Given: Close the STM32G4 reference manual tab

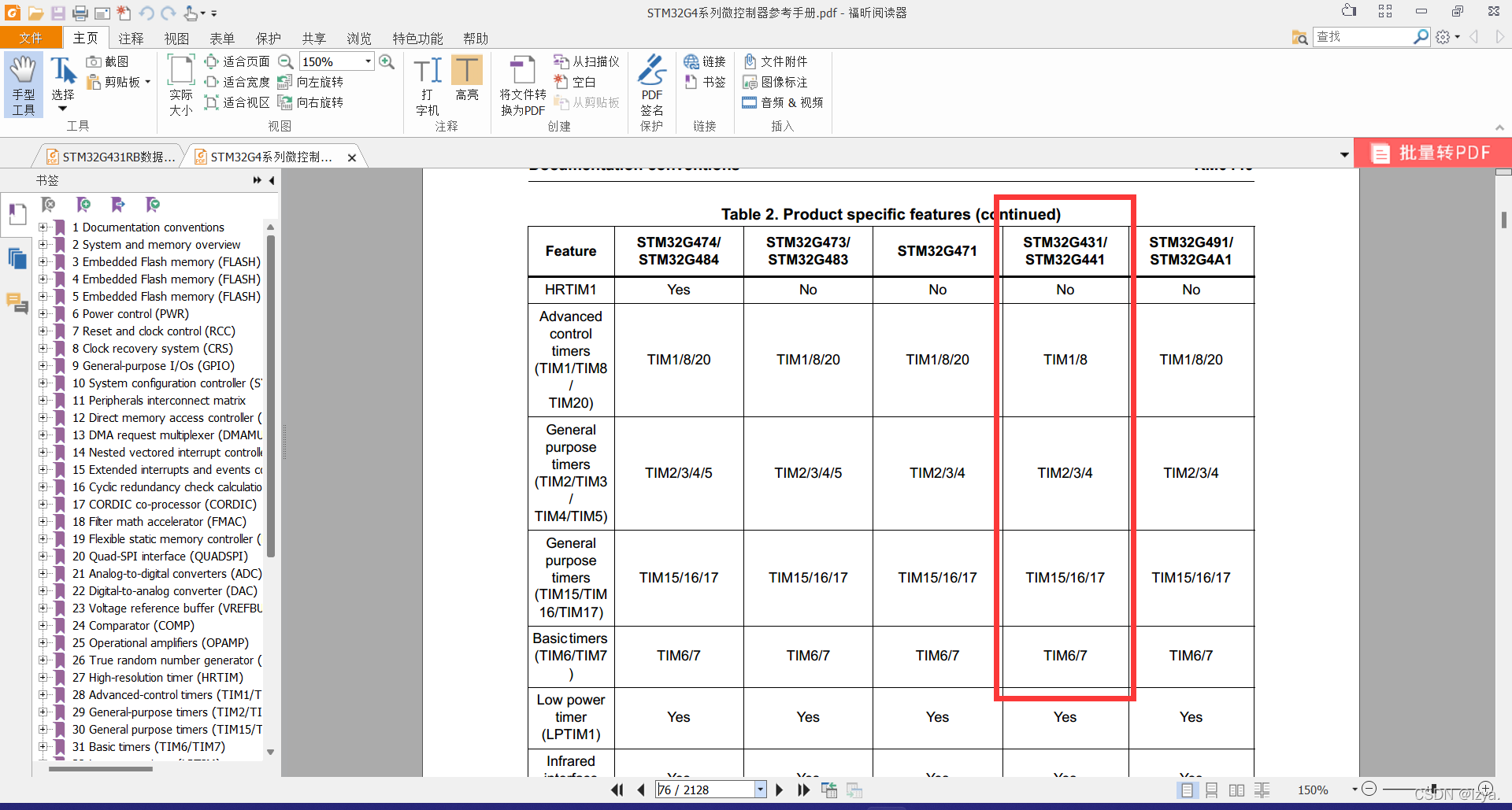Looking at the screenshot, I should click(352, 157).
